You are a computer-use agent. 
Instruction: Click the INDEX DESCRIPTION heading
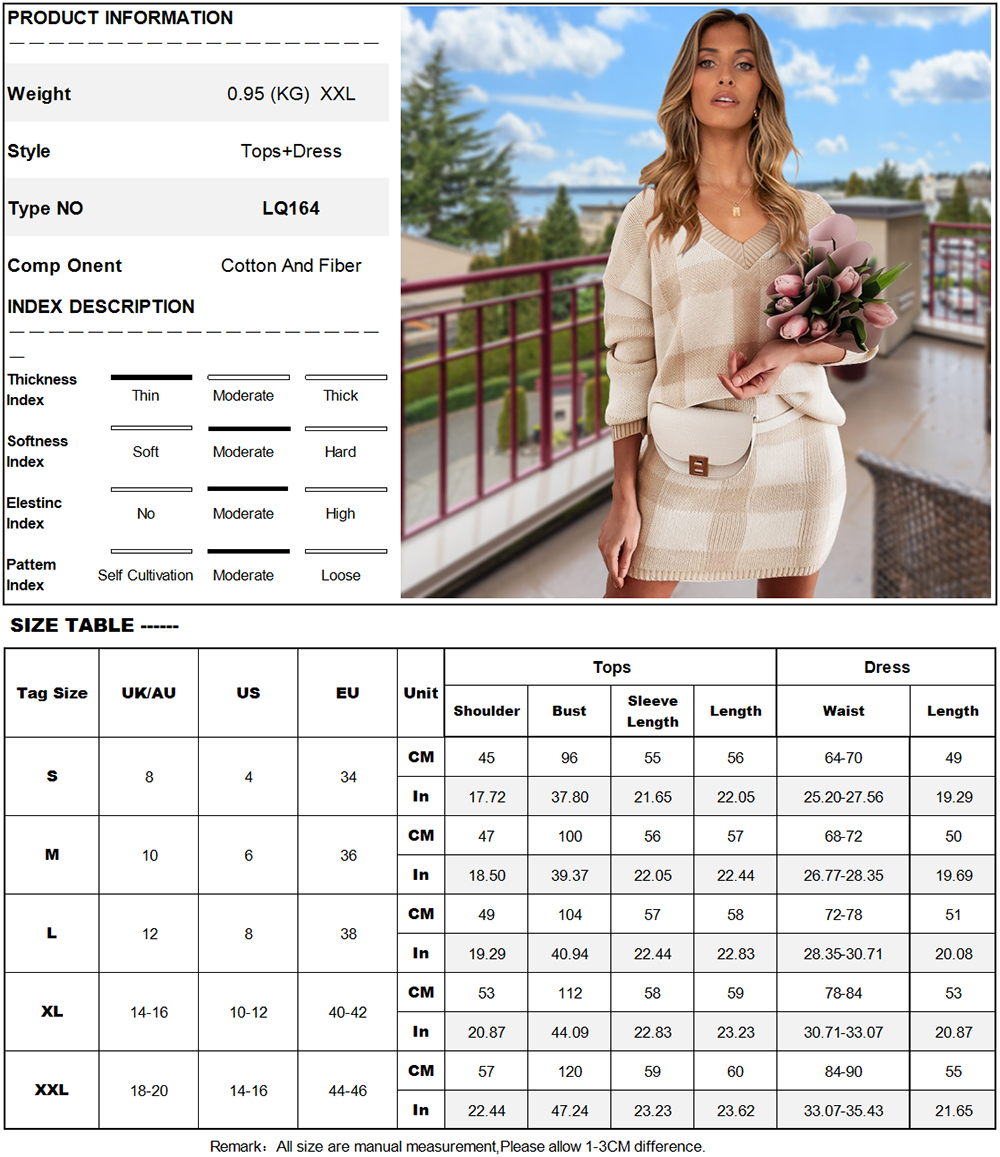[101, 306]
